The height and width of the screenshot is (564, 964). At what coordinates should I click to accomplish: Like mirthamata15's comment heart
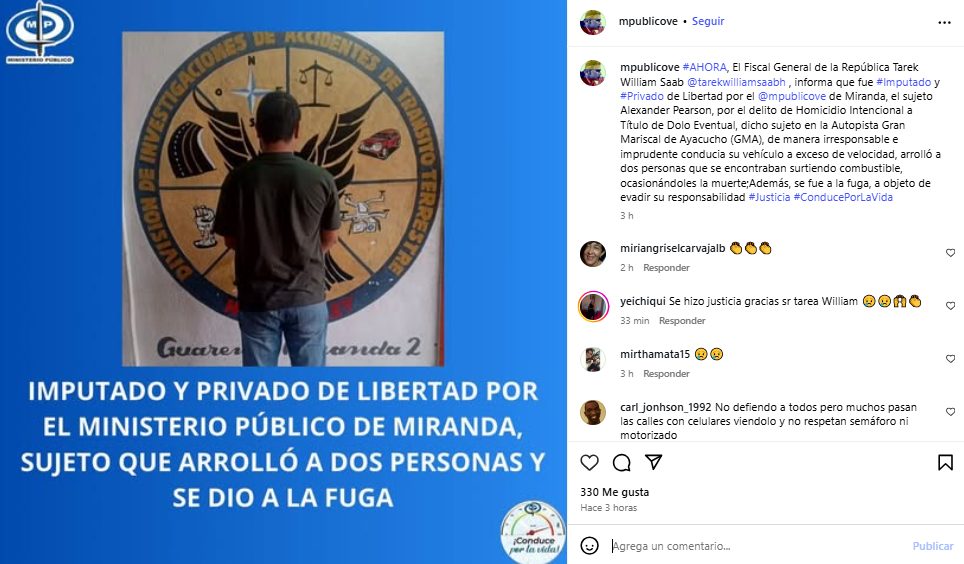tap(950, 359)
